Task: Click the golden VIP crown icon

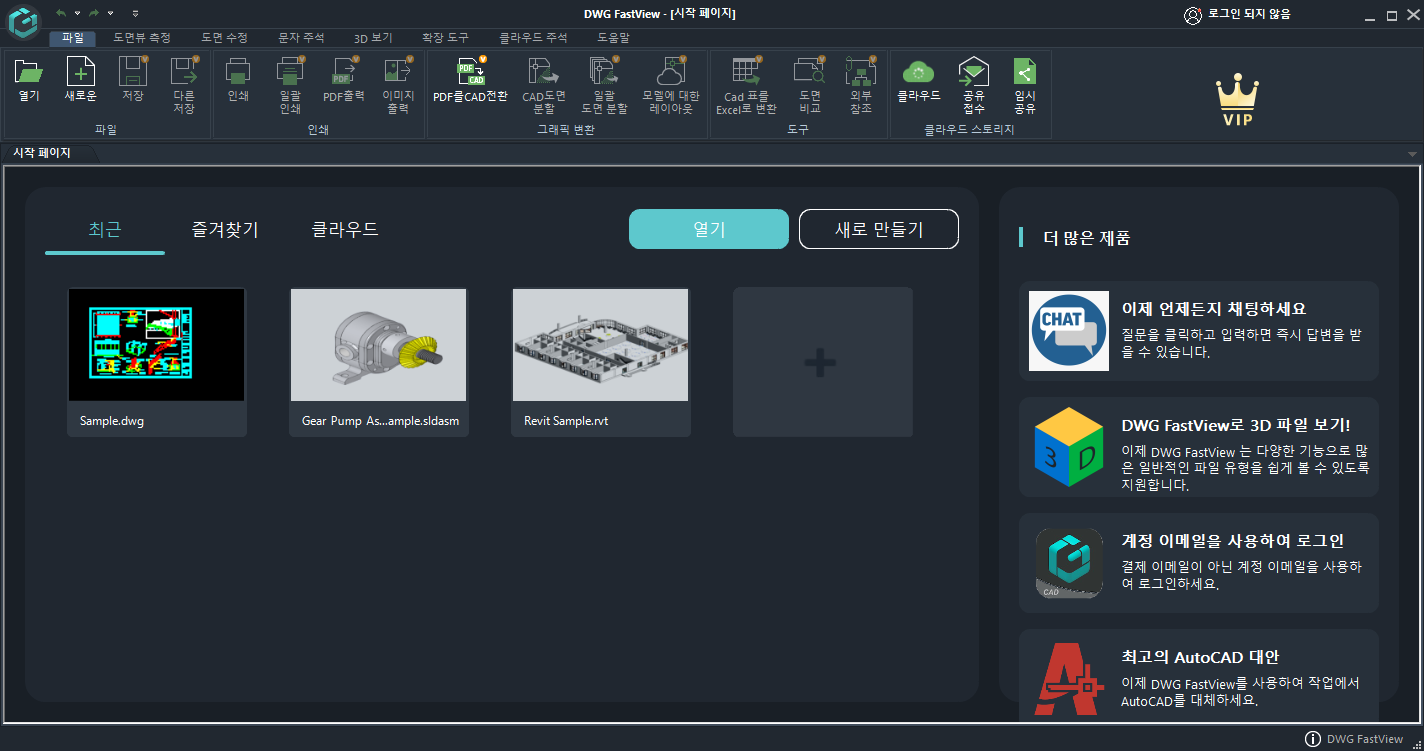Action: pyautogui.click(x=1237, y=99)
